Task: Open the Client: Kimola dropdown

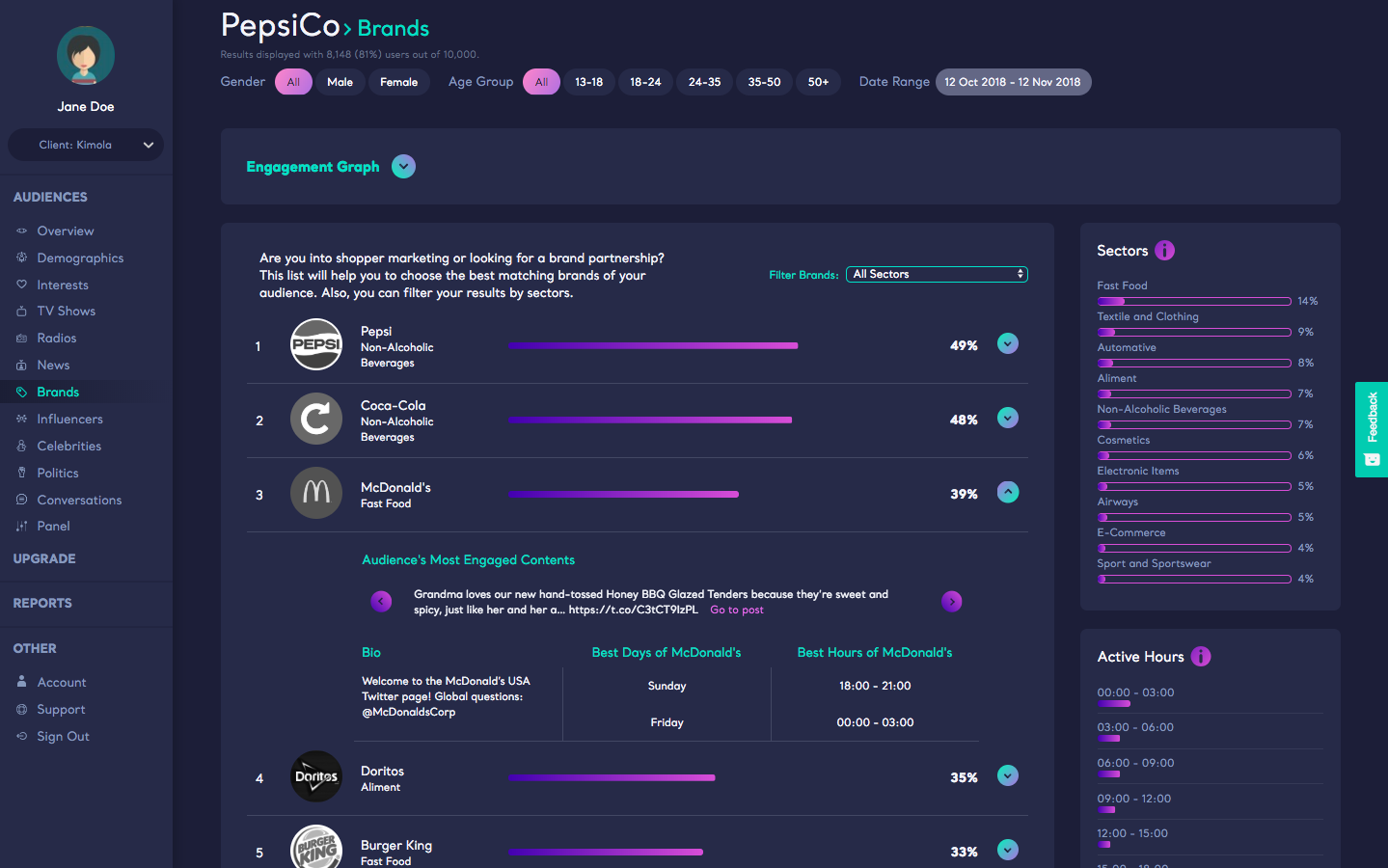Action: 86,145
